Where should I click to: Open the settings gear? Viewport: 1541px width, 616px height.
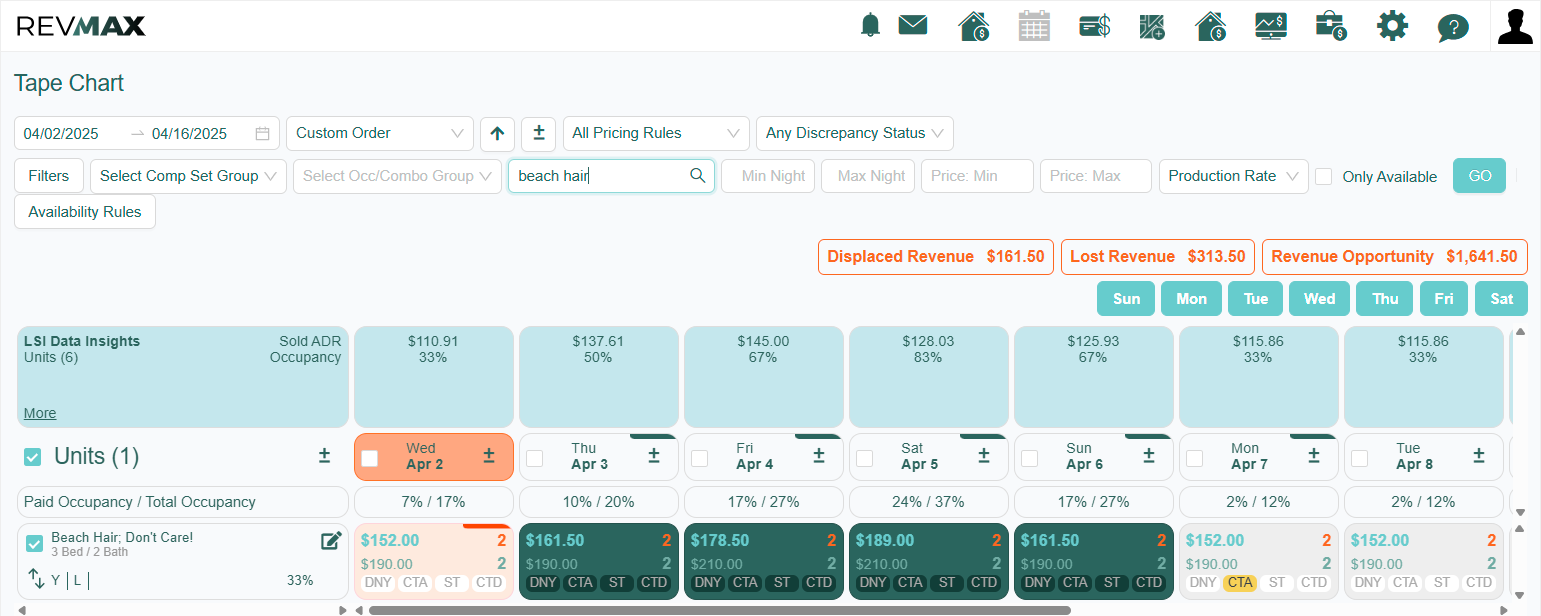[x=1392, y=26]
